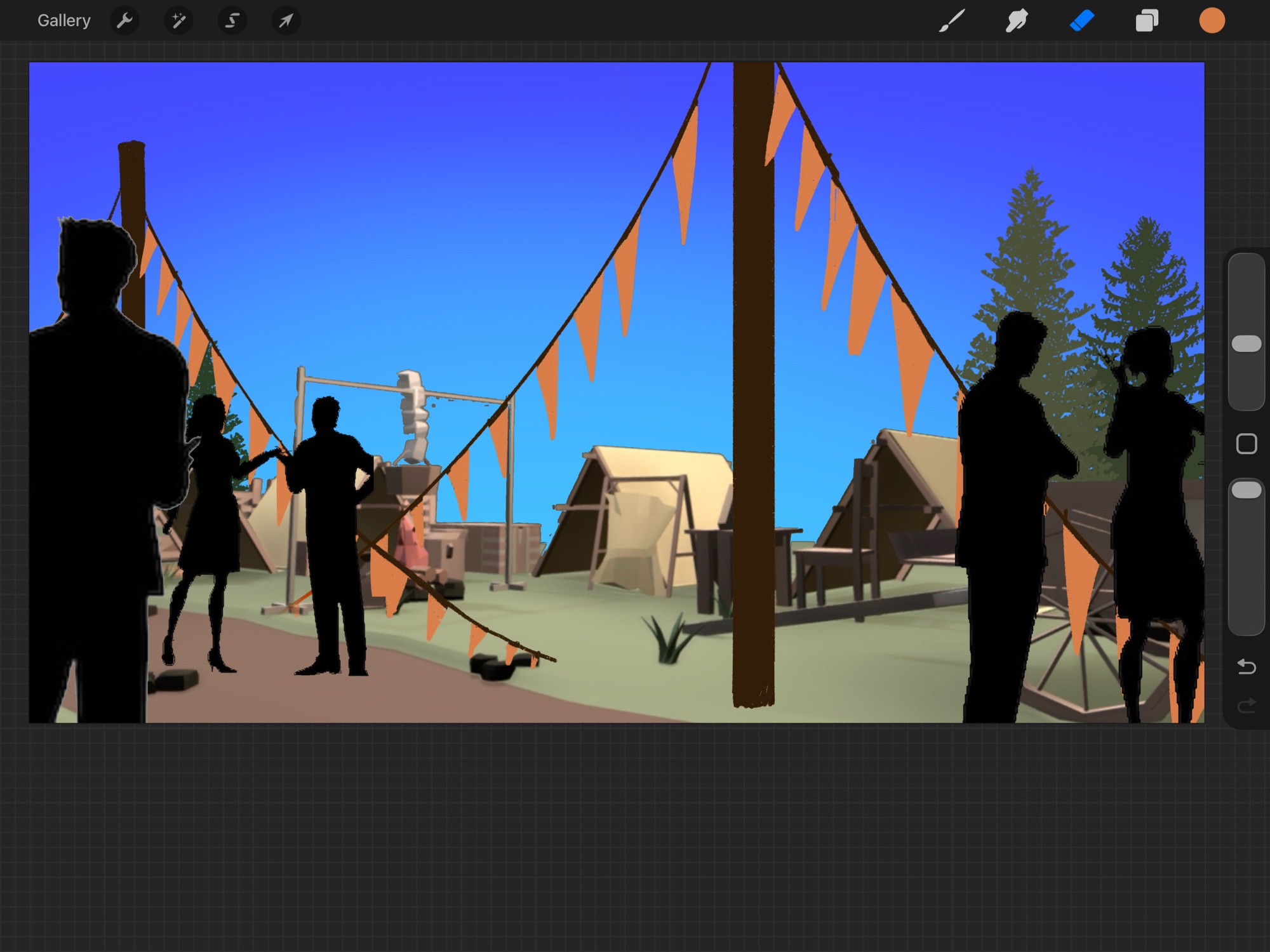Open the Layers panel
Viewport: 1270px width, 952px height.
pos(1147,21)
